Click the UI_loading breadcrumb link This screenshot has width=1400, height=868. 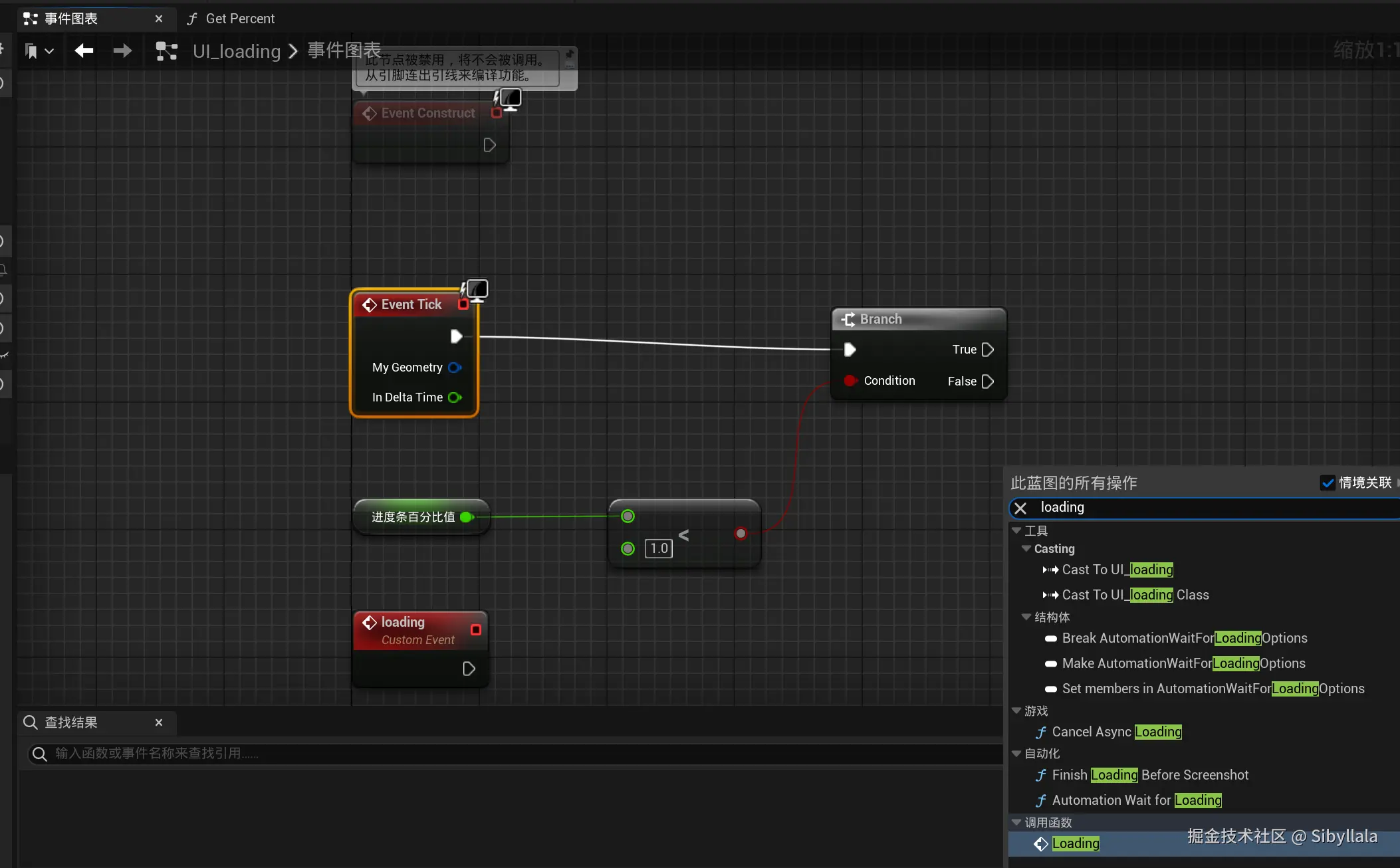[x=237, y=51]
